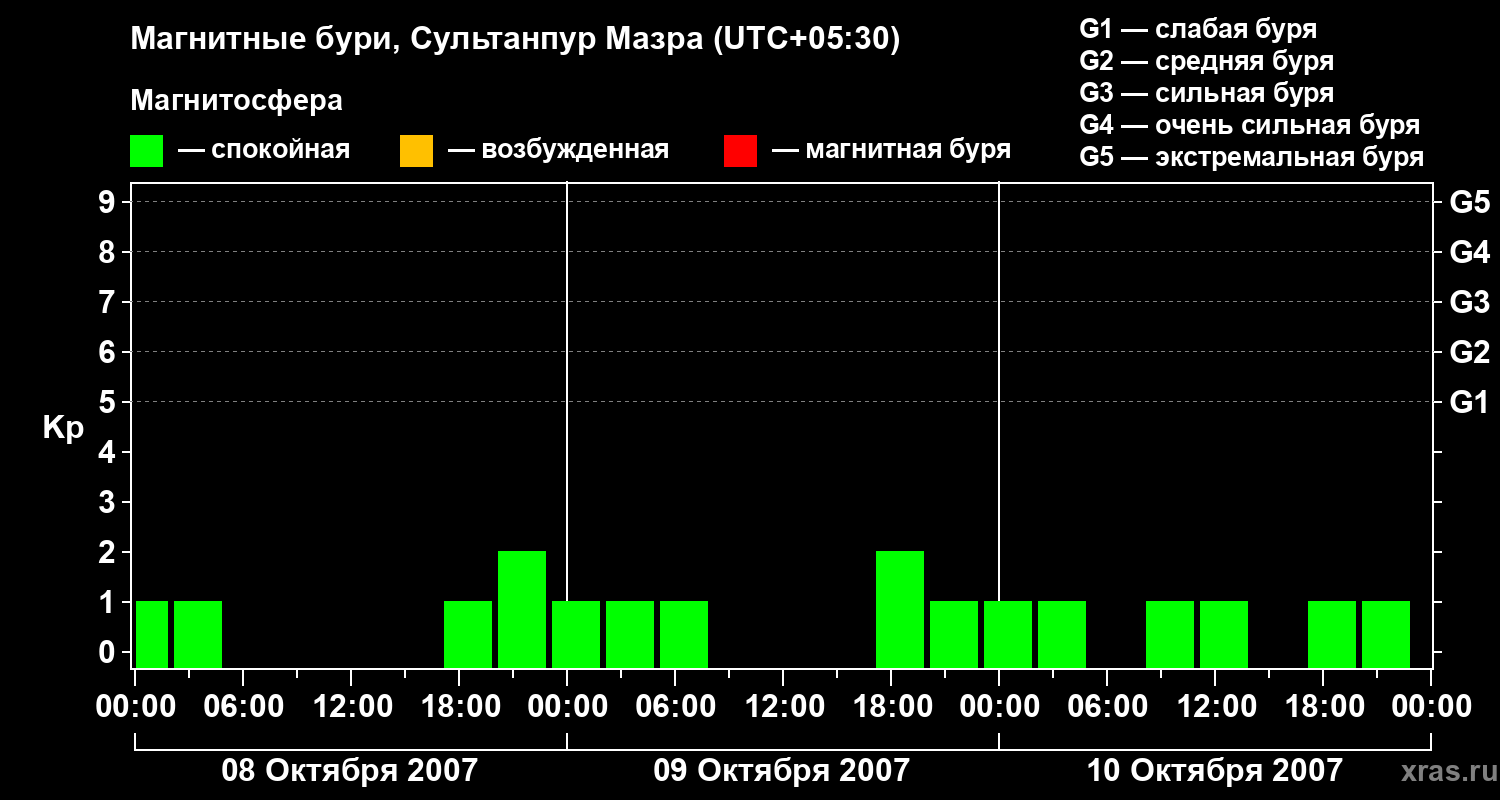The height and width of the screenshot is (800, 1500).
Task: Click the Kp 1 bar at 12:00 on 10 October
Action: point(1224,634)
